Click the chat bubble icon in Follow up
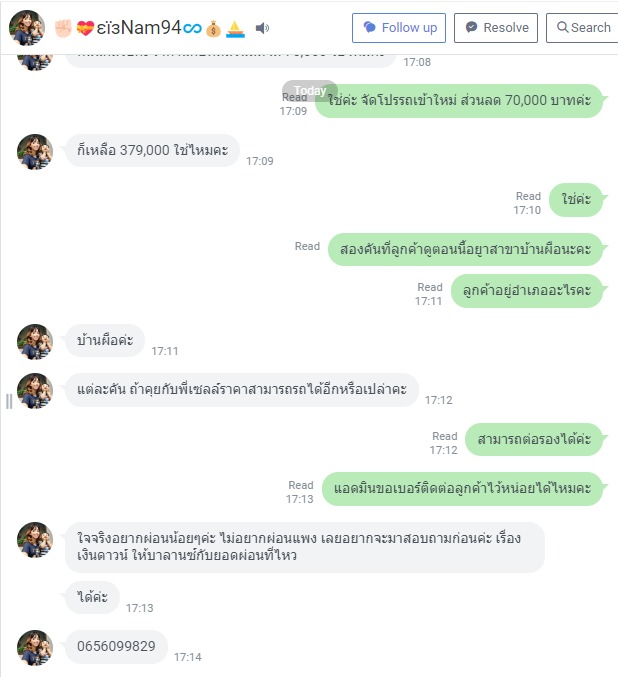Viewport: 618px width, 677px height. pyautogui.click(x=369, y=27)
